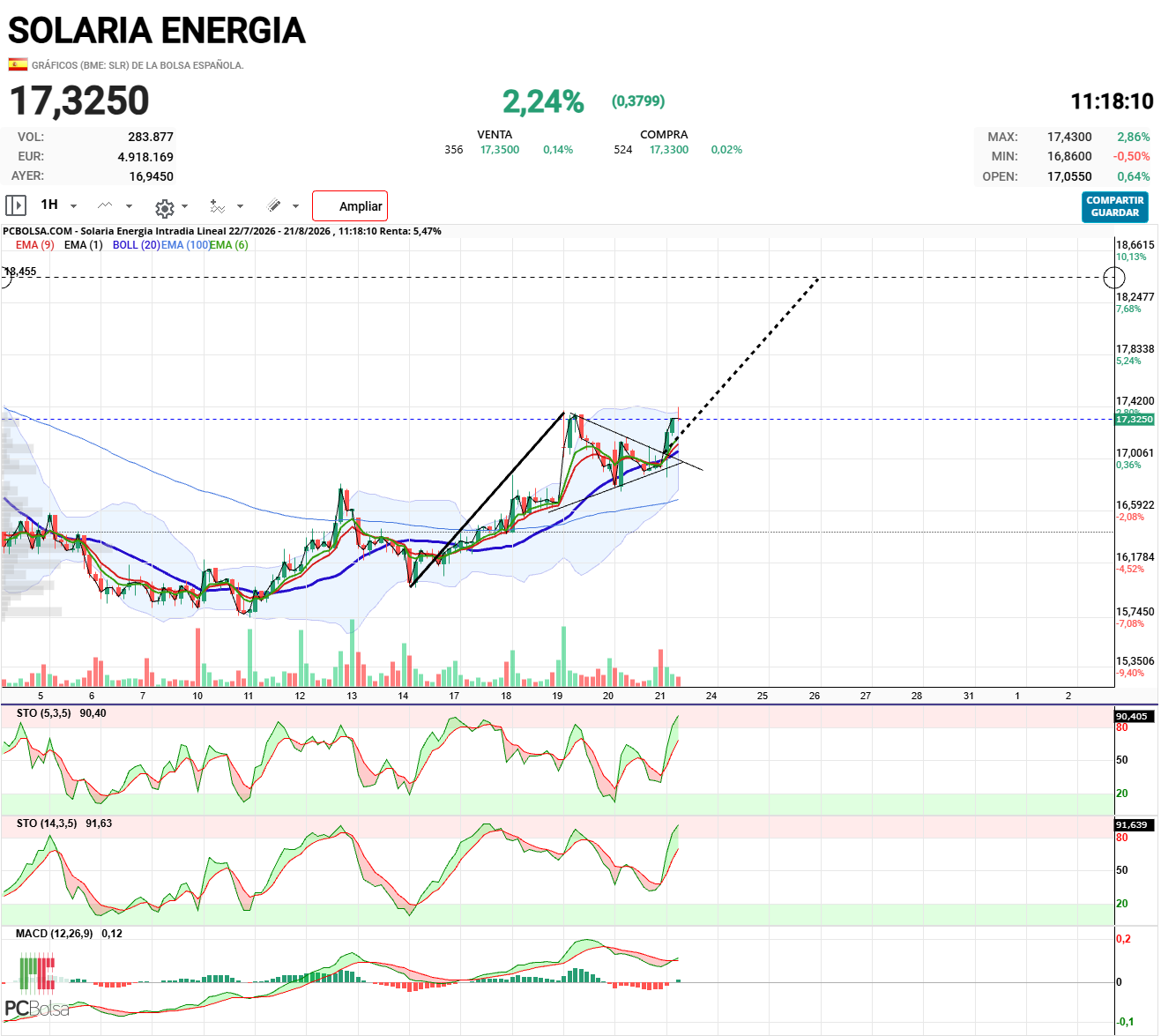Click the AYER value 16,9450

tap(152, 176)
